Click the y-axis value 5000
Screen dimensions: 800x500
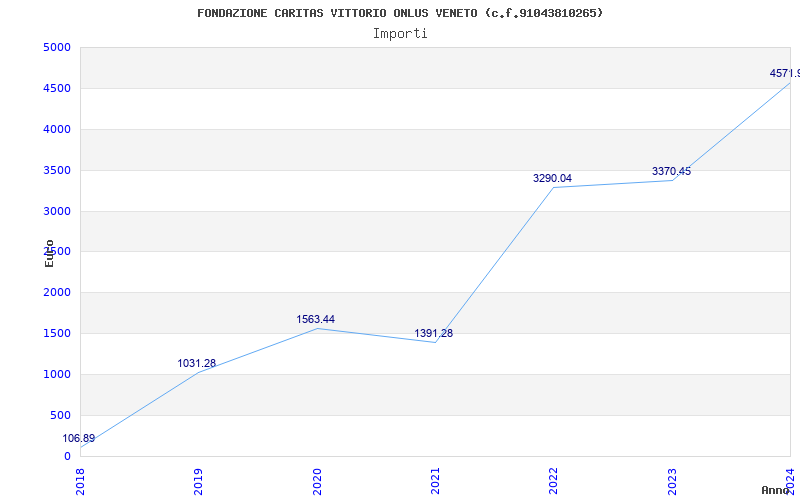57,47
